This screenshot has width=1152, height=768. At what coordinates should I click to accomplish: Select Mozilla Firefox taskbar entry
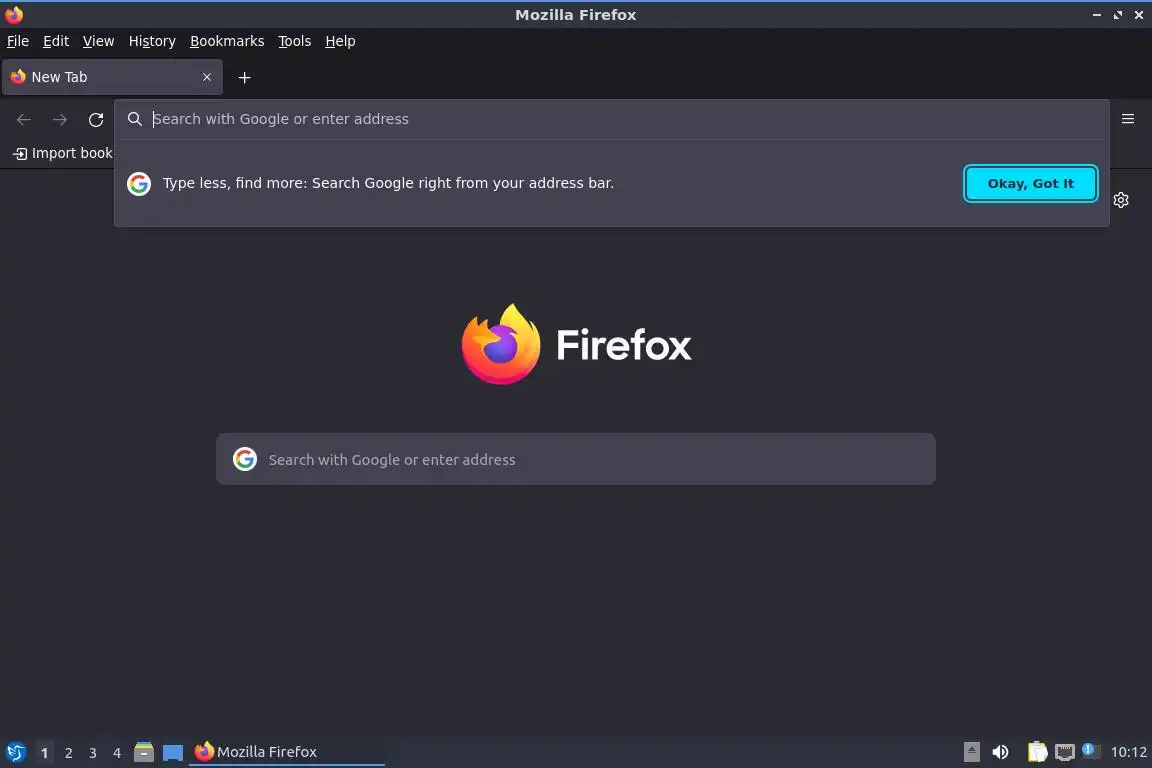pos(287,752)
